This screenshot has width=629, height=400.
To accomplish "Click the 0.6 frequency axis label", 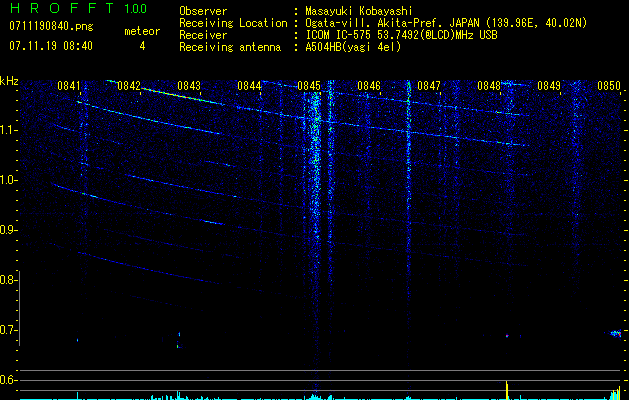I will pyautogui.click(x=8, y=380).
